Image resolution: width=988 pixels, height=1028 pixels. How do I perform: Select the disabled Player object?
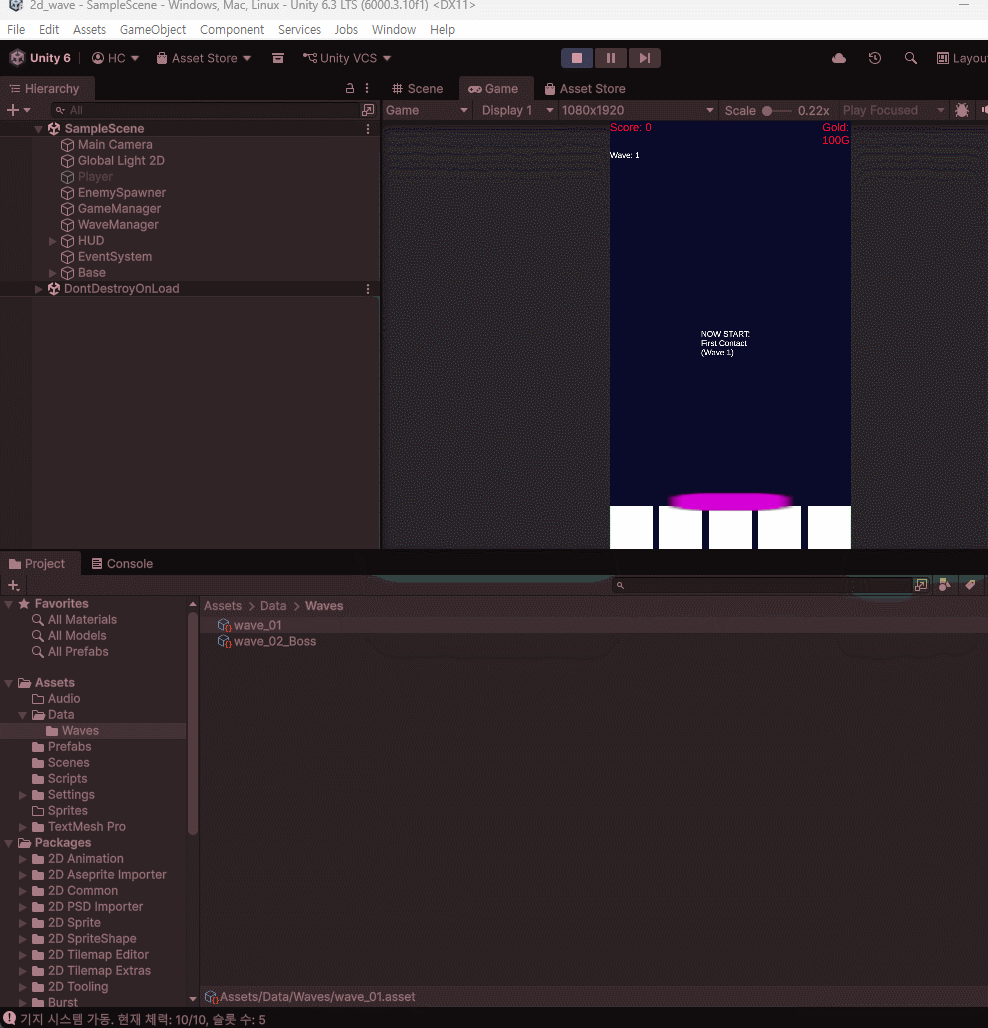point(95,177)
